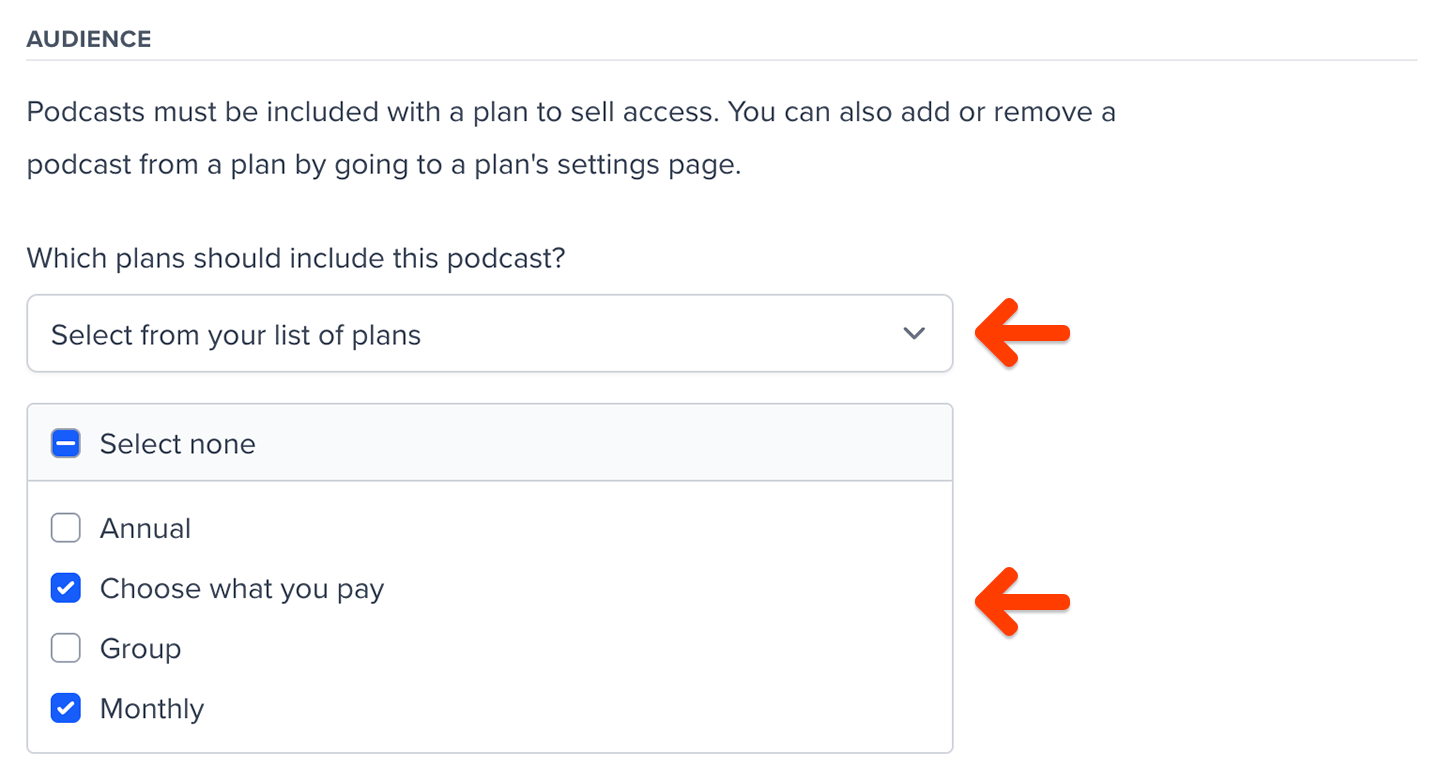Click the checkmark icon beside Monthly

(65, 708)
